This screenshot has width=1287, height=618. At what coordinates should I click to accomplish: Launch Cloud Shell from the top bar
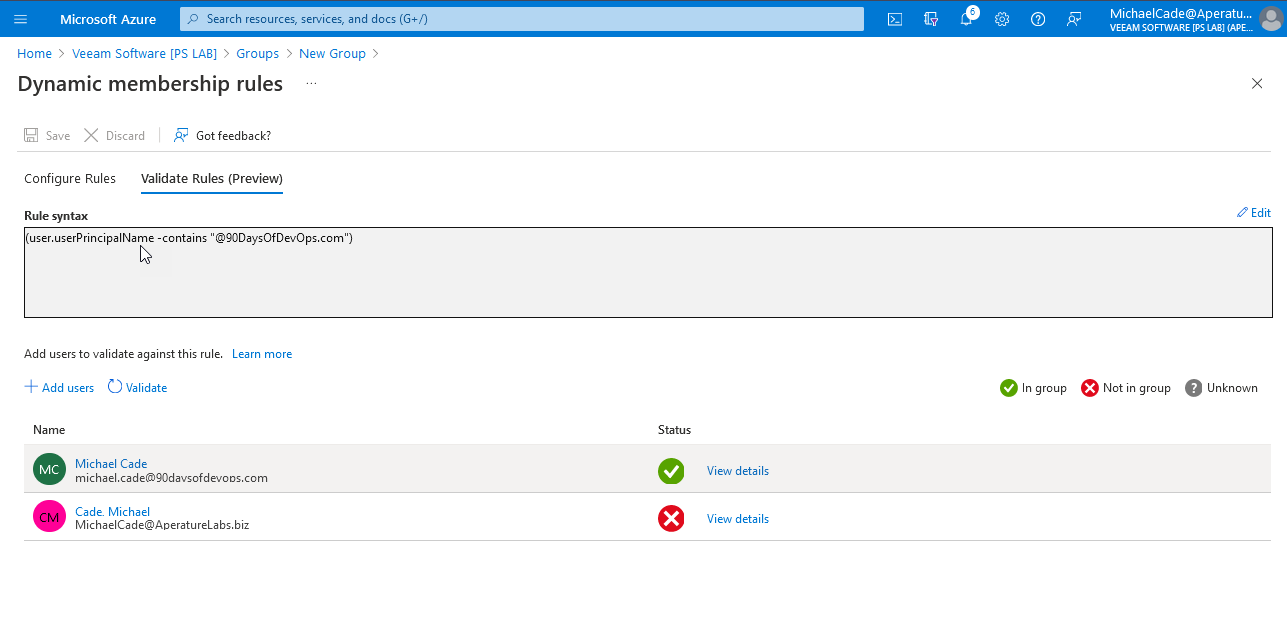click(x=895, y=19)
